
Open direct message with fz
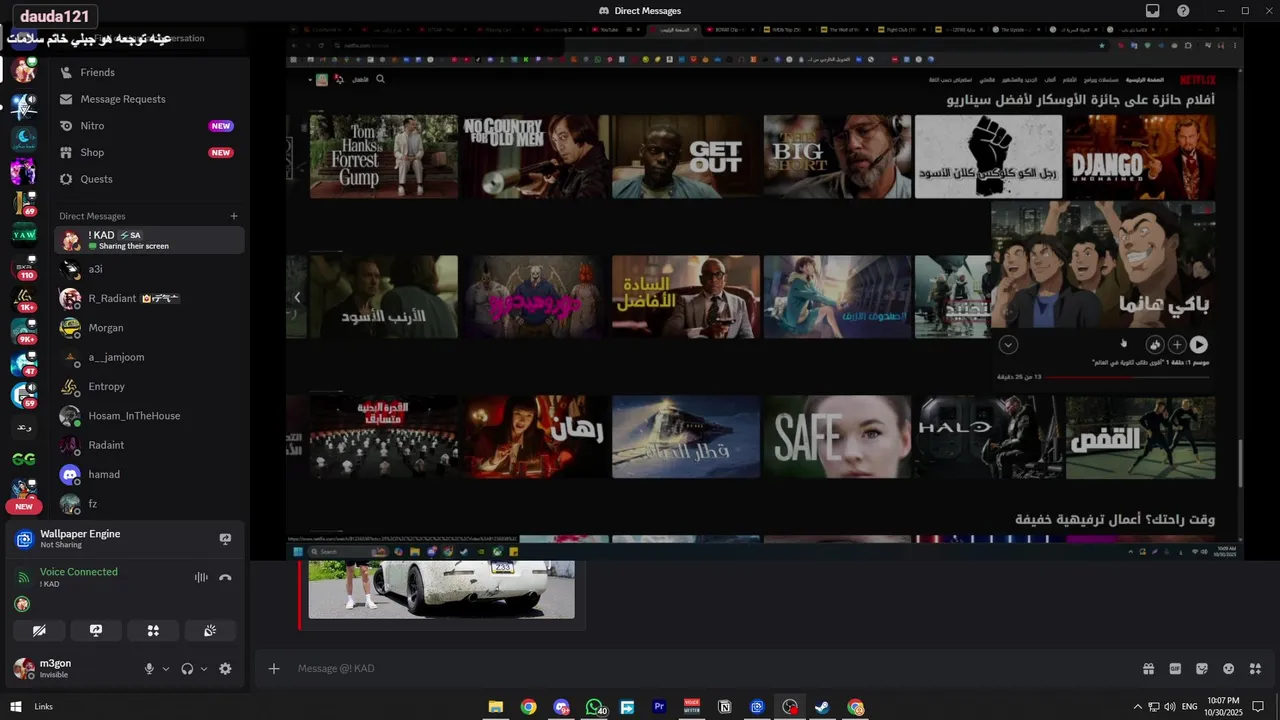pyautogui.click(x=149, y=504)
